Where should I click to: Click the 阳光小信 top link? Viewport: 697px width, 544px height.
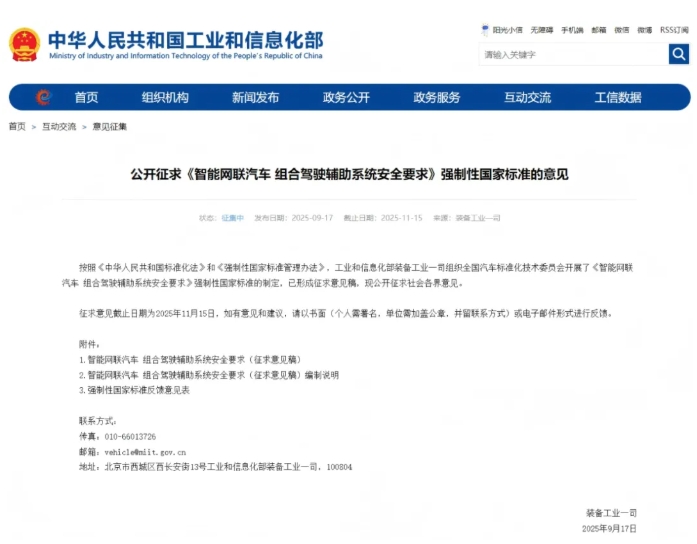[x=508, y=30]
